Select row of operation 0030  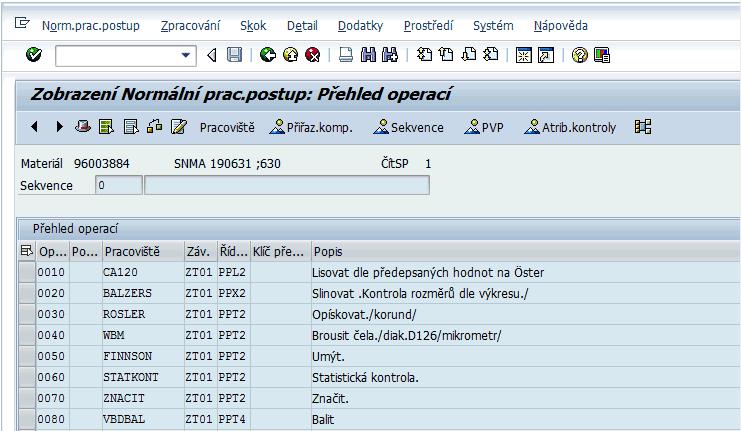click(27, 314)
